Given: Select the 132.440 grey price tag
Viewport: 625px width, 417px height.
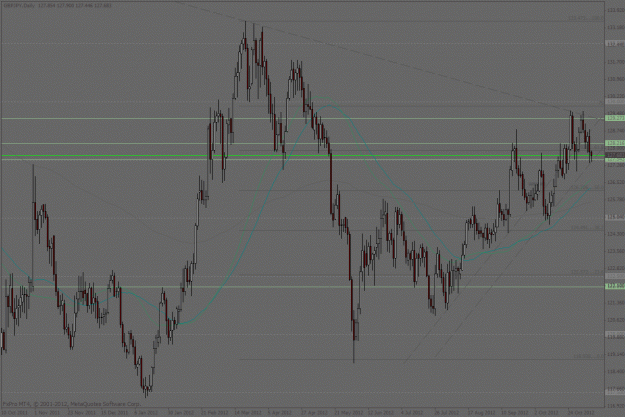Looking at the screenshot, I should click(615, 44).
